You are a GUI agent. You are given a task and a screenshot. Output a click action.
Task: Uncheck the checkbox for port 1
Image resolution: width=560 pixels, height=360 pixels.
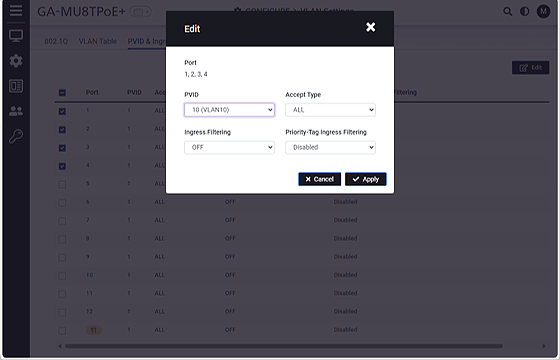coord(62,111)
